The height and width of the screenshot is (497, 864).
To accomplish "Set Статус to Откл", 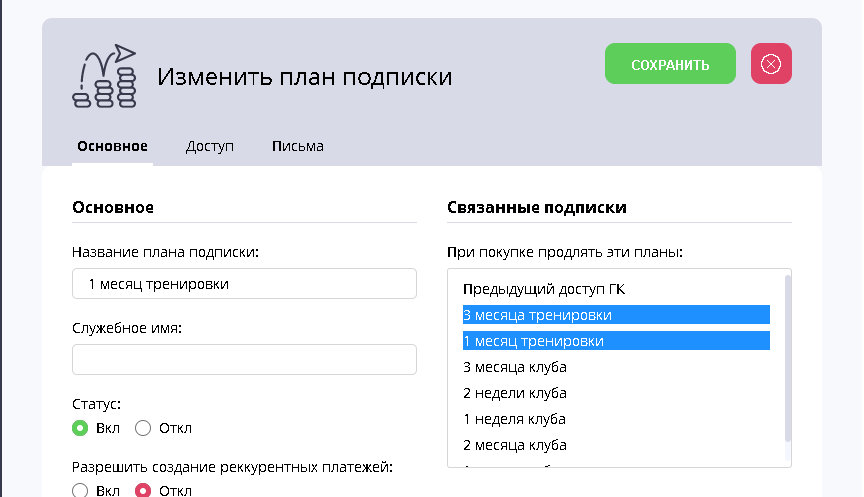I will click(x=143, y=428).
